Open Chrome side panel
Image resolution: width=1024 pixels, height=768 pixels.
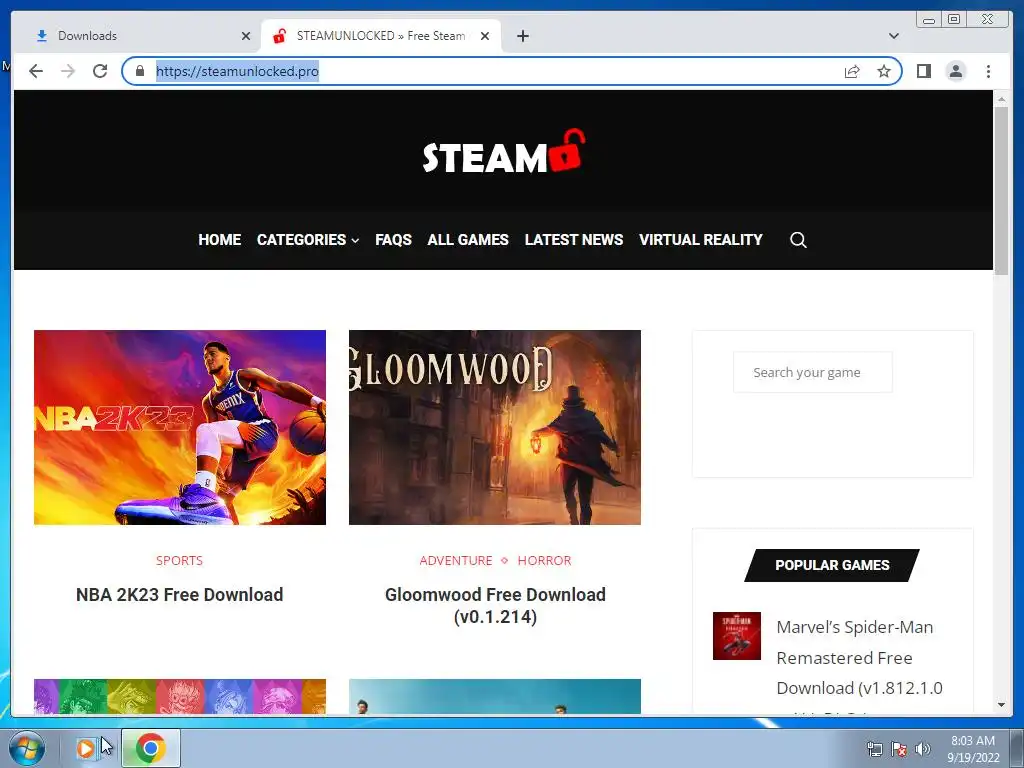click(923, 71)
